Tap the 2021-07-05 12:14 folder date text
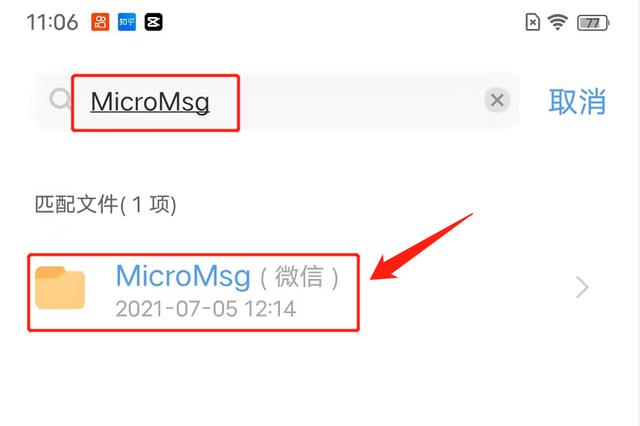This screenshot has width=640, height=426. [206, 309]
